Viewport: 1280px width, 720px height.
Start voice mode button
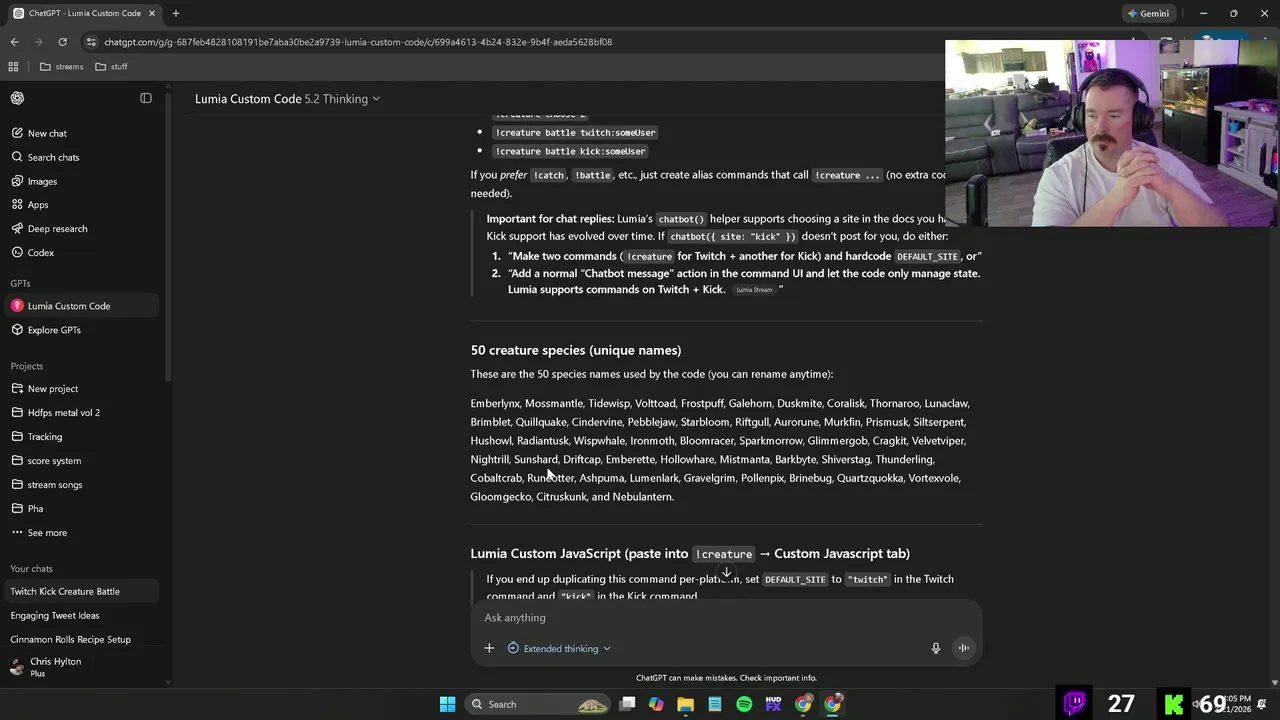(964, 648)
